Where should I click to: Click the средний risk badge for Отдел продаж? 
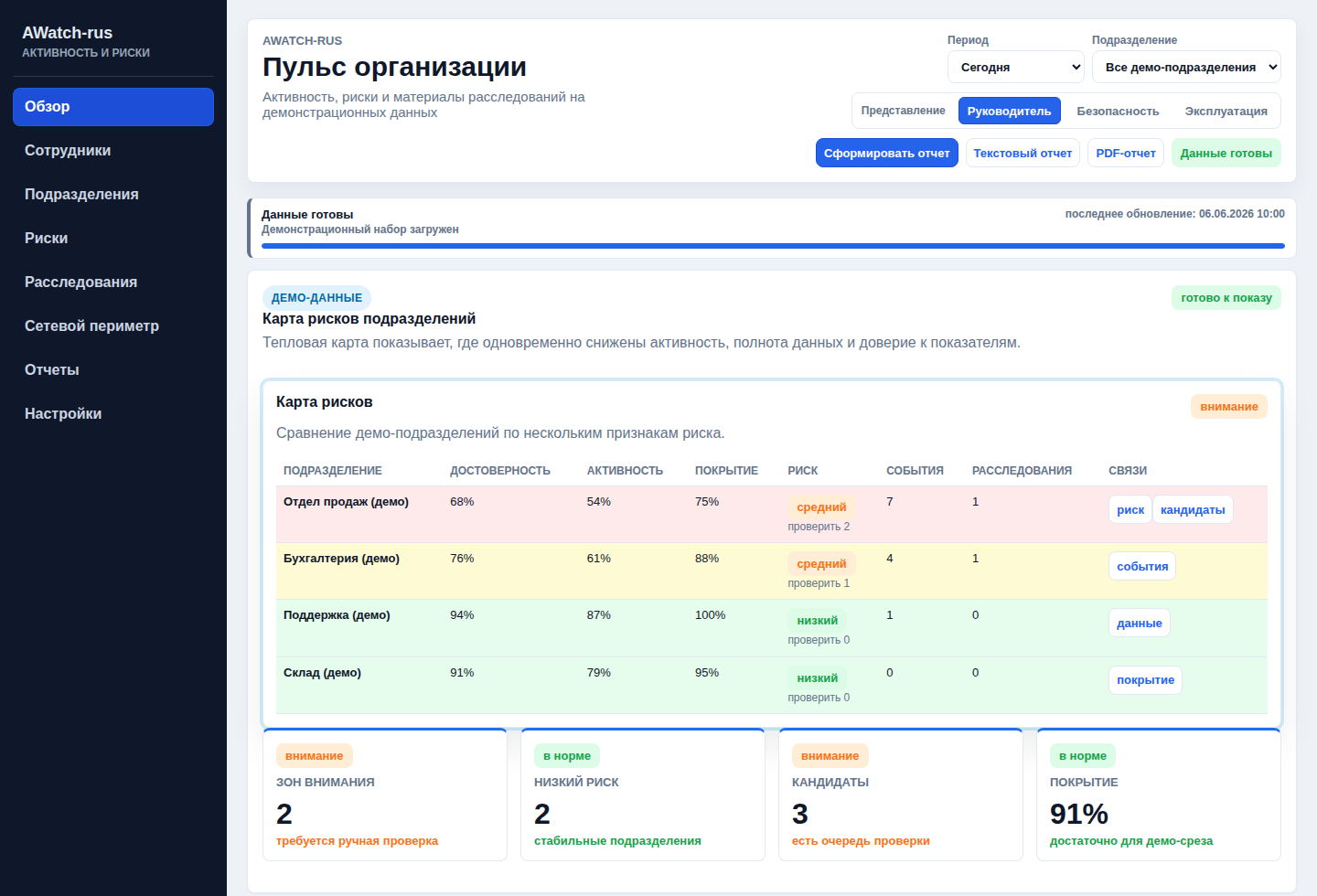(x=821, y=507)
